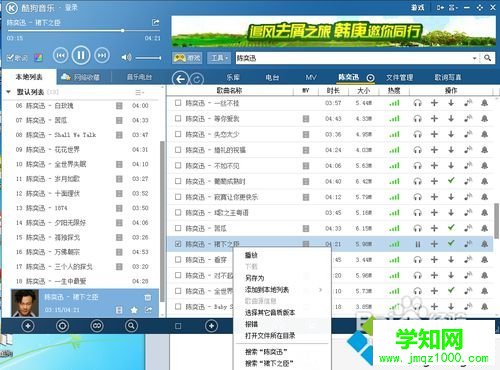Check the box for 一丝不挂

pos(178,103)
